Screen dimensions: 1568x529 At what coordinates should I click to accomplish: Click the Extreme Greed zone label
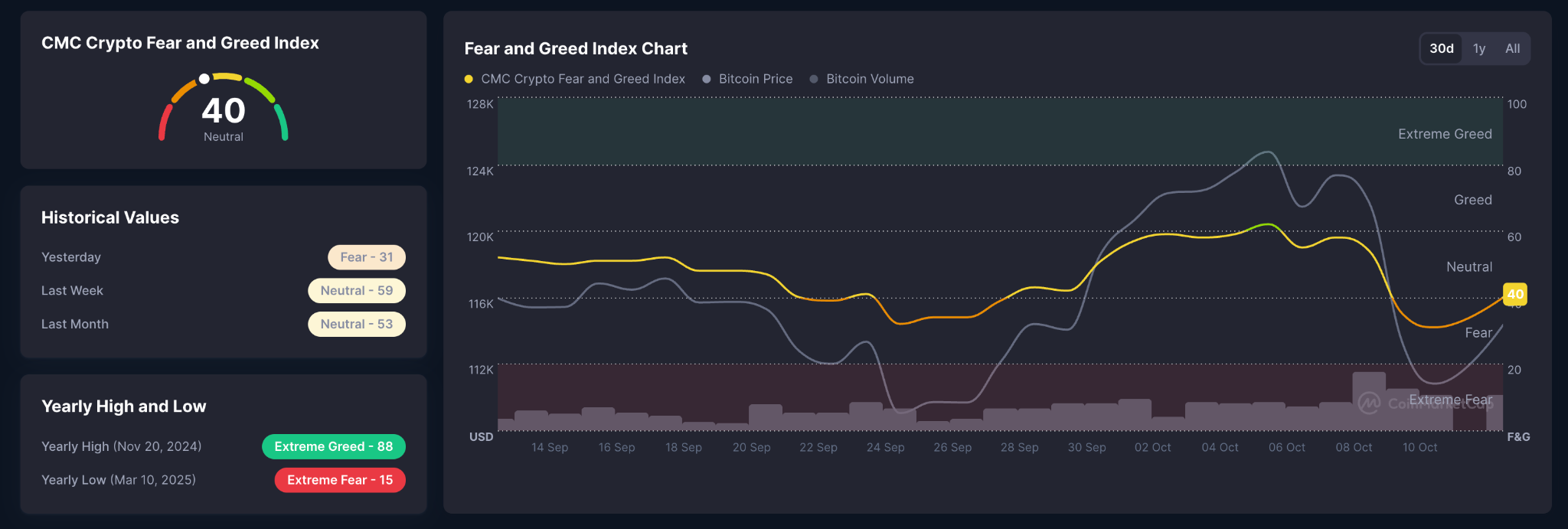tap(1445, 134)
